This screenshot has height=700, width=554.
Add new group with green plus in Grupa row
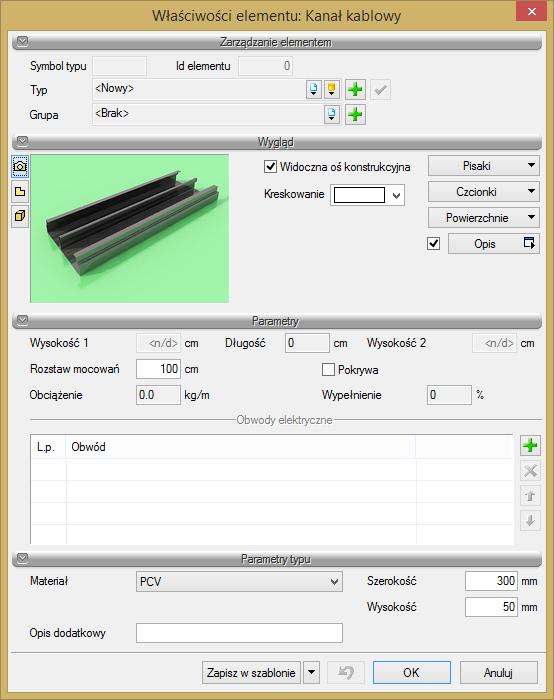tap(355, 115)
